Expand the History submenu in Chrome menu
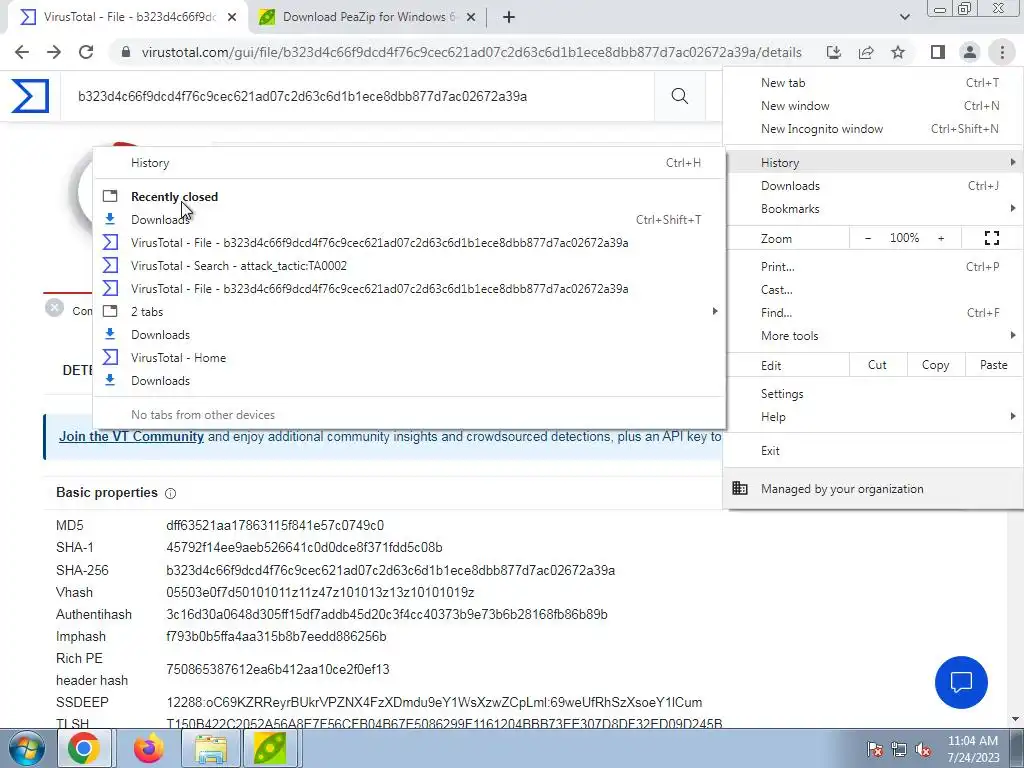The width and height of the screenshot is (1024, 768). coord(873,163)
